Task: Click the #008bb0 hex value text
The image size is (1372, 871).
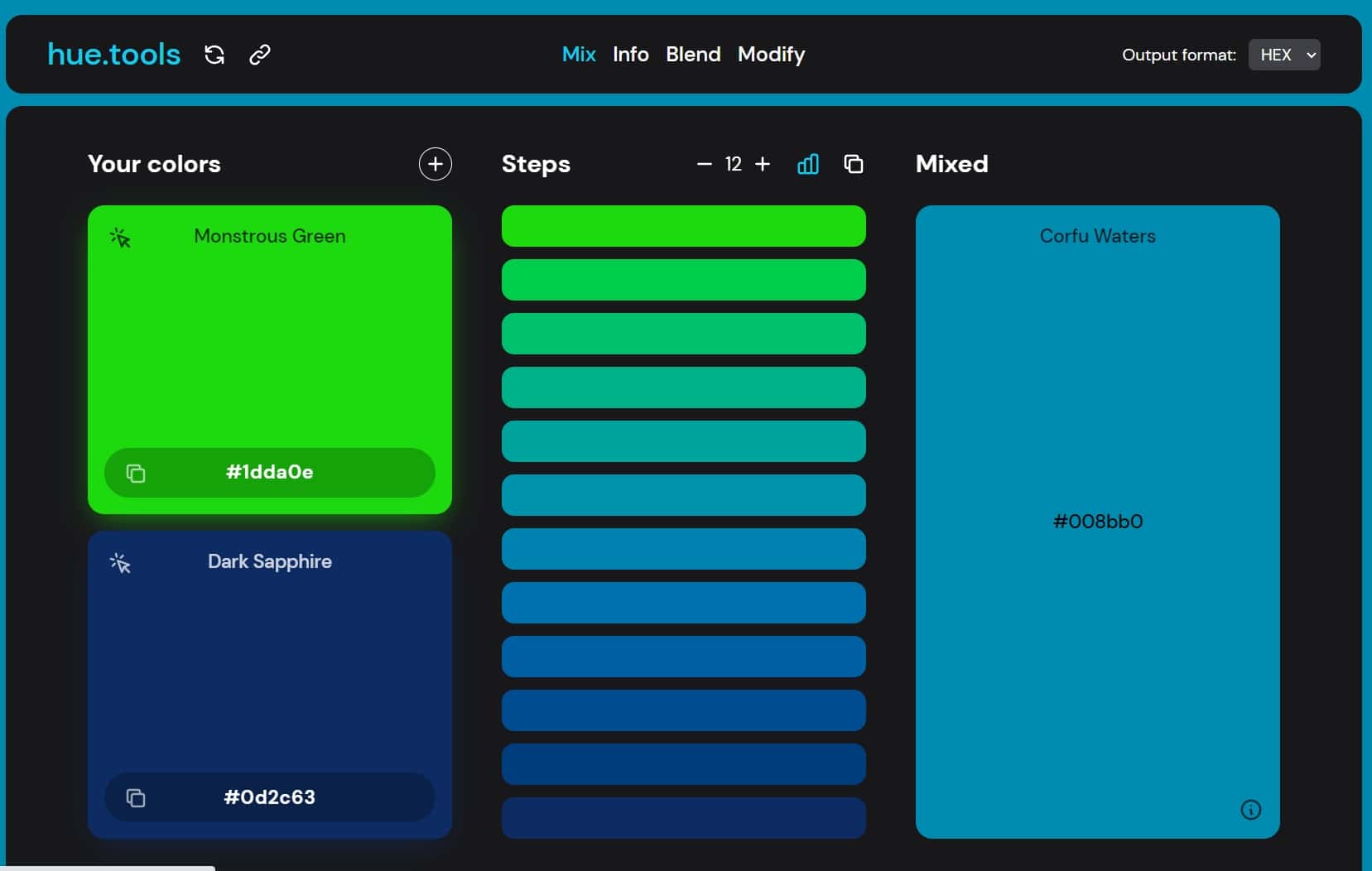Action: coord(1096,521)
